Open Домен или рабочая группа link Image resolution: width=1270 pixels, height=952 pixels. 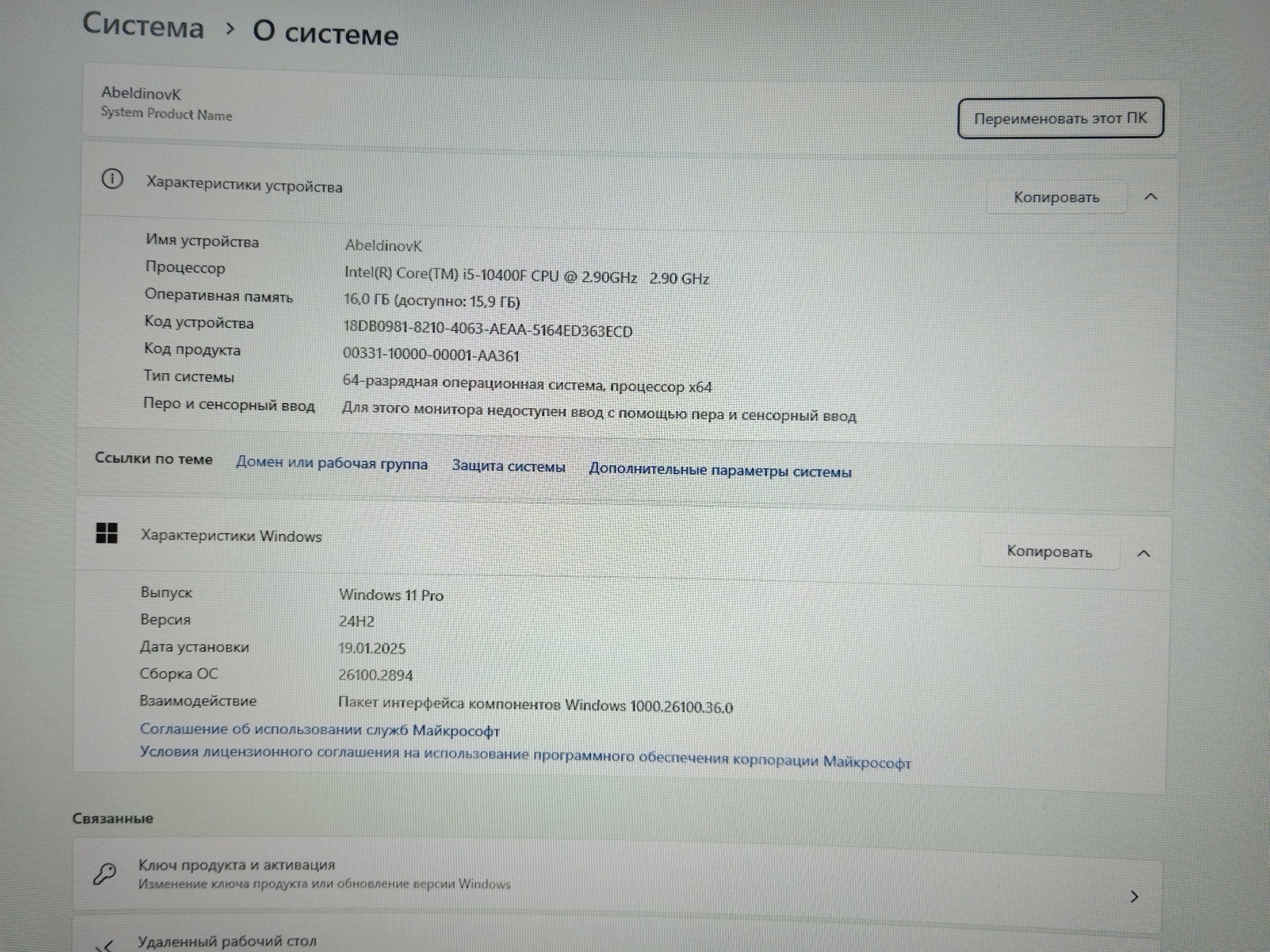[x=331, y=463]
